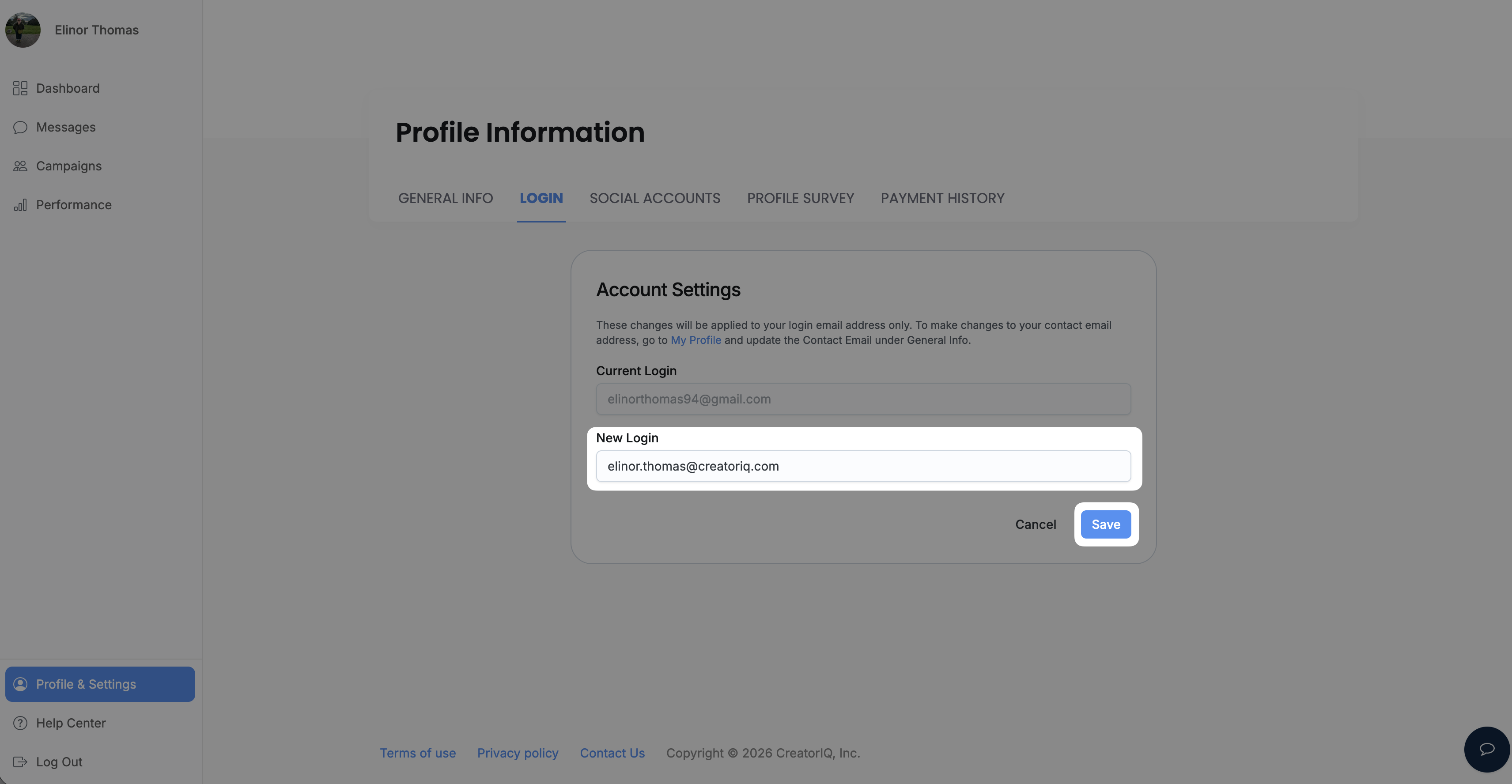Click into the New Login field

coord(863,467)
